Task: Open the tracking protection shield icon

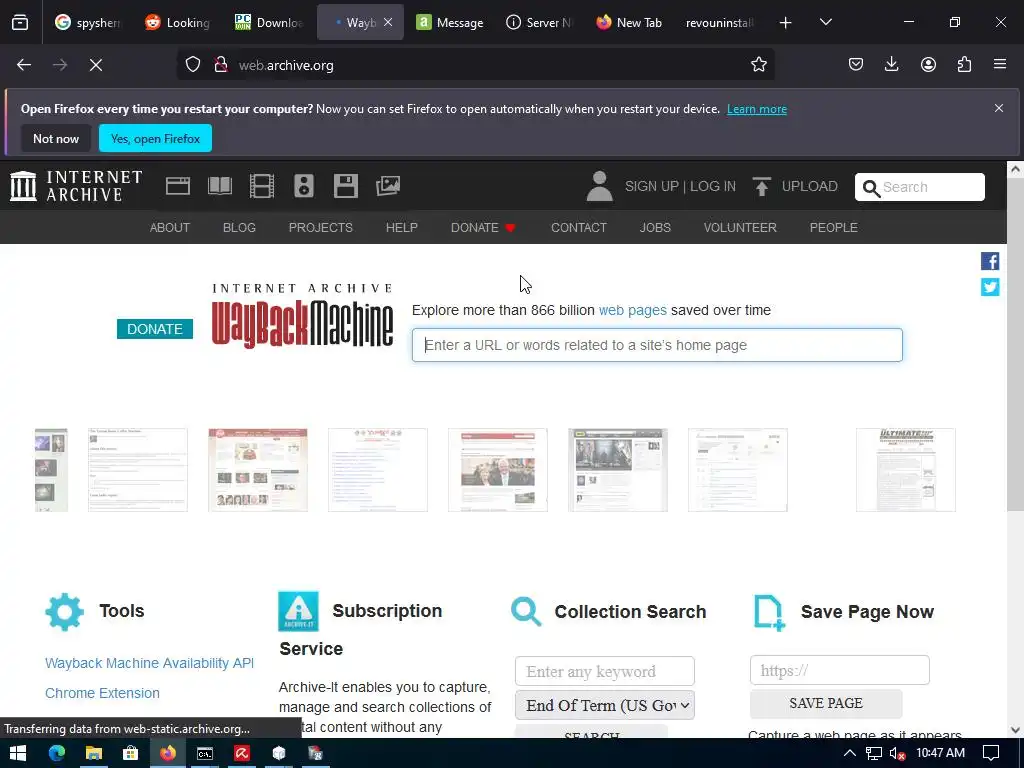Action: 193,65
